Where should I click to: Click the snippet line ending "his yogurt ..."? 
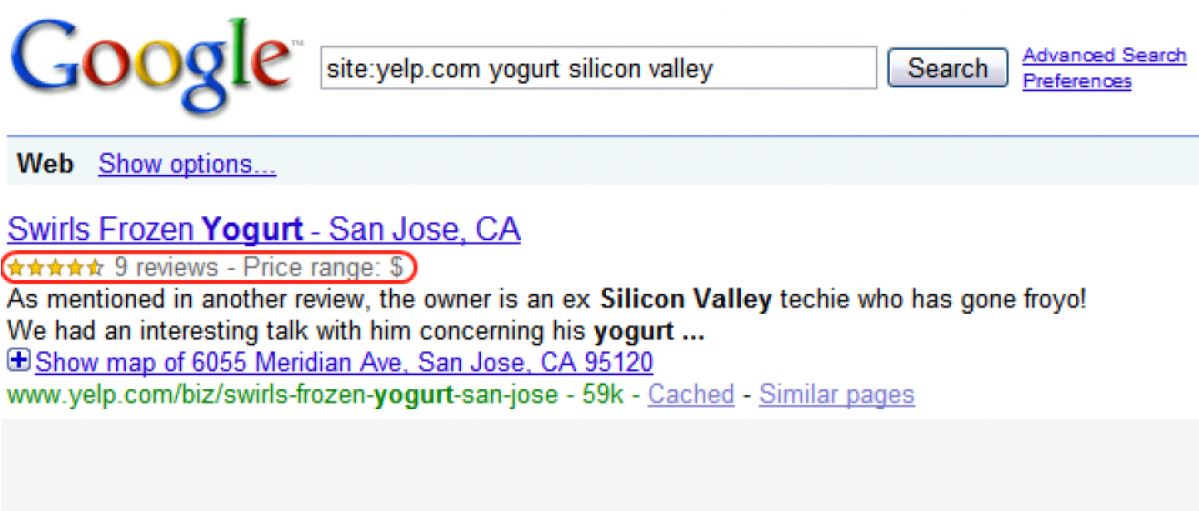(x=356, y=332)
